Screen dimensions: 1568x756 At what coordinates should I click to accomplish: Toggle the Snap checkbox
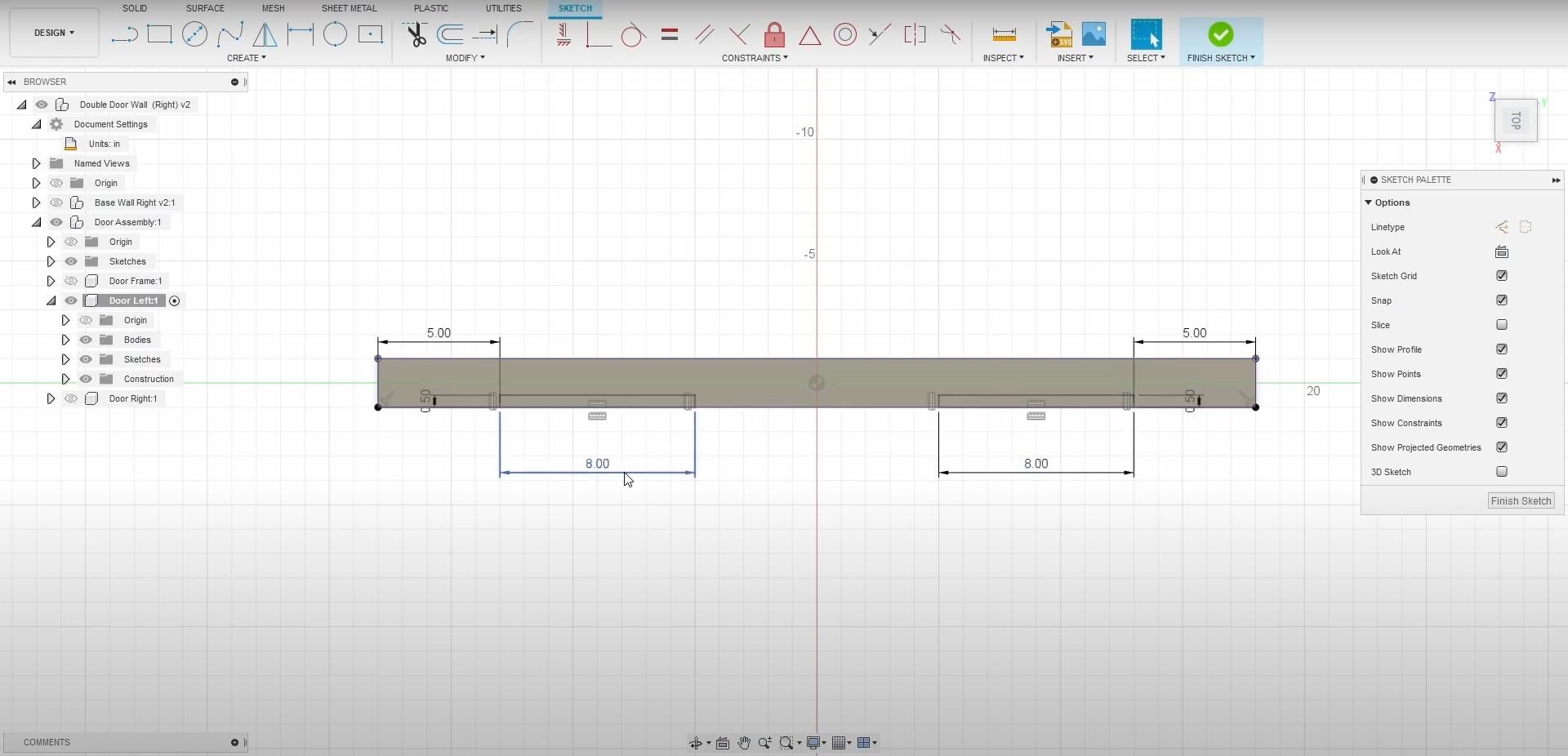pyautogui.click(x=1501, y=300)
